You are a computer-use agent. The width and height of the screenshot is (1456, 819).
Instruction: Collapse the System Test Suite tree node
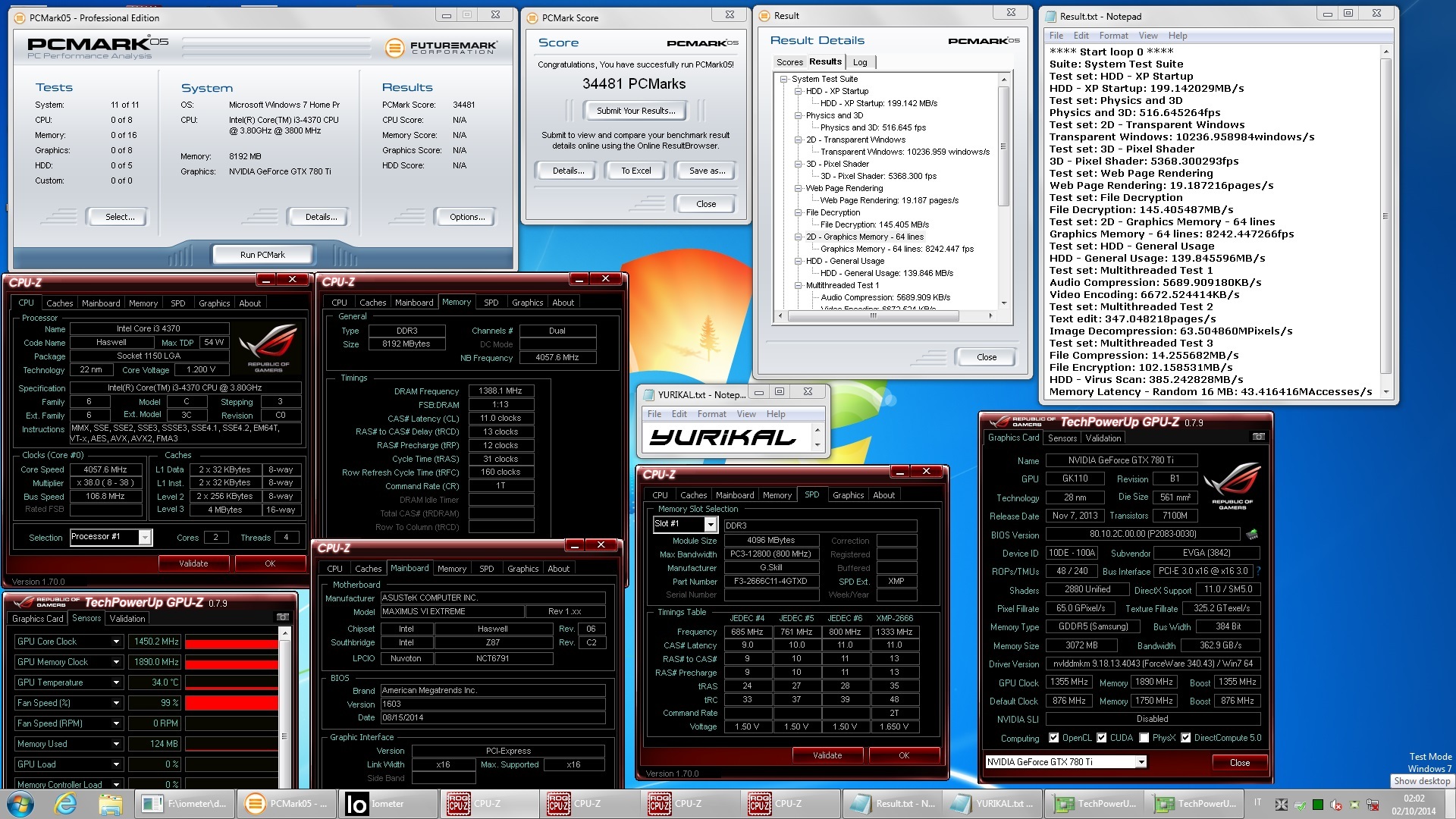[784, 79]
